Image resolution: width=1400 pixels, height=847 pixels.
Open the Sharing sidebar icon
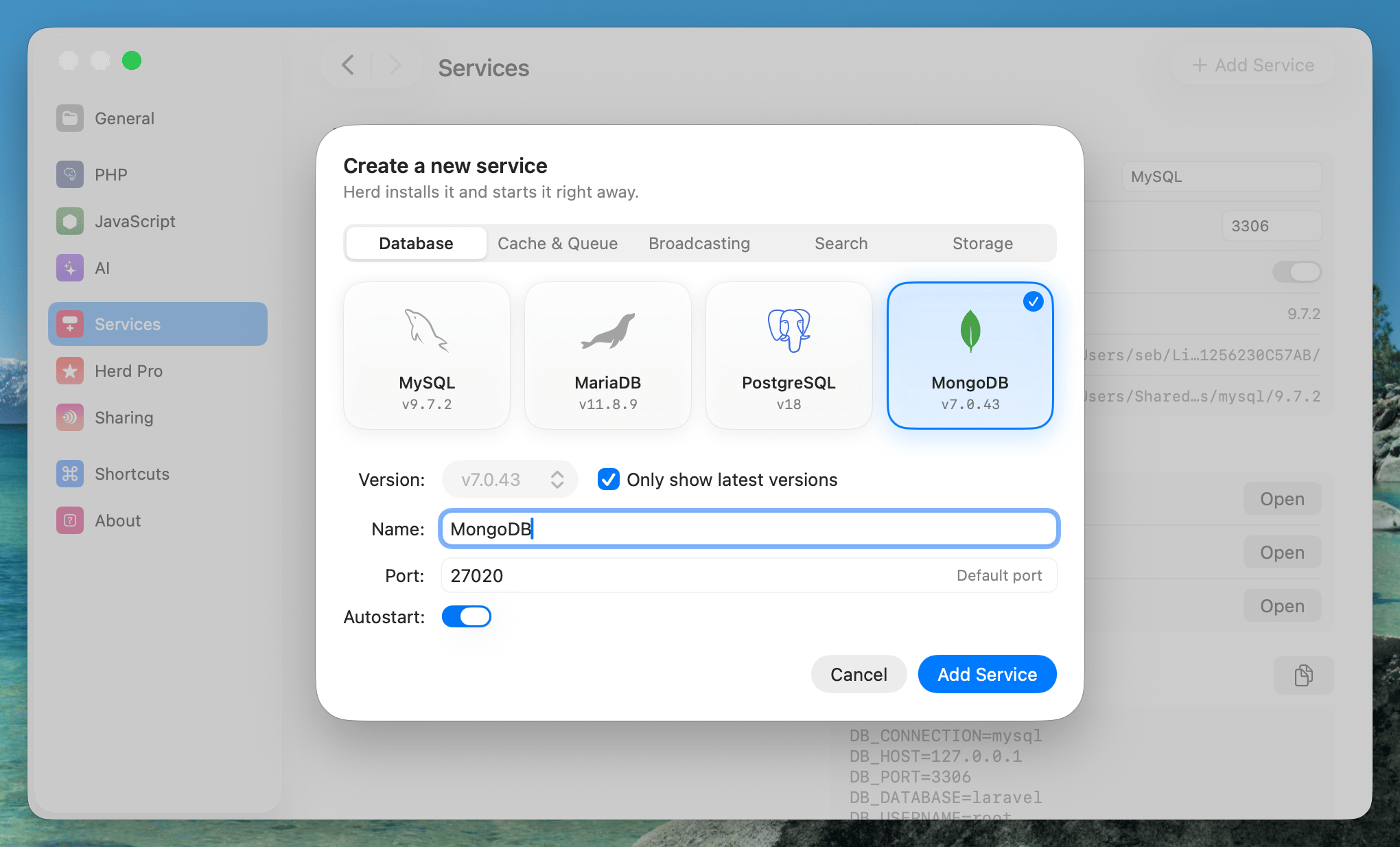point(70,417)
